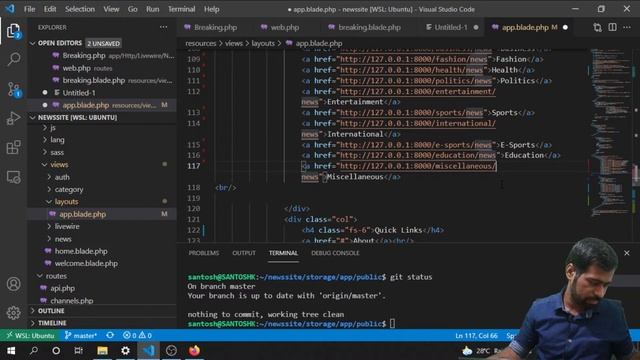Image resolution: width=640 pixels, height=360 pixels.
Task: Open File Explorer from the taskbar
Action: coord(102,351)
